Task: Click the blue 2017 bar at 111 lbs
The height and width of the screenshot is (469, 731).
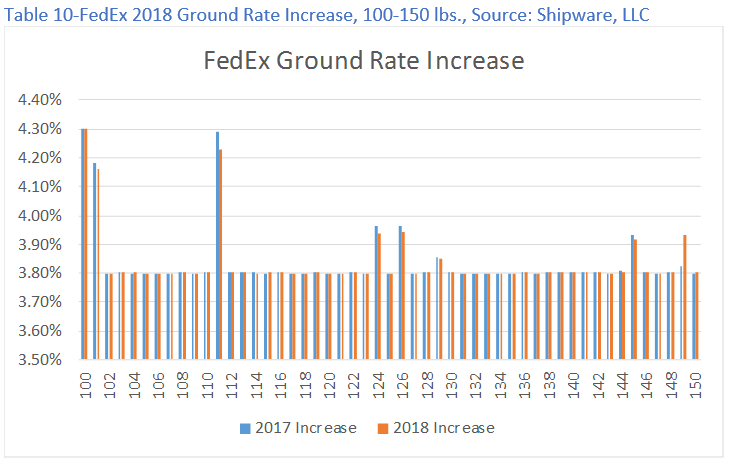Action: pyautogui.click(x=217, y=245)
